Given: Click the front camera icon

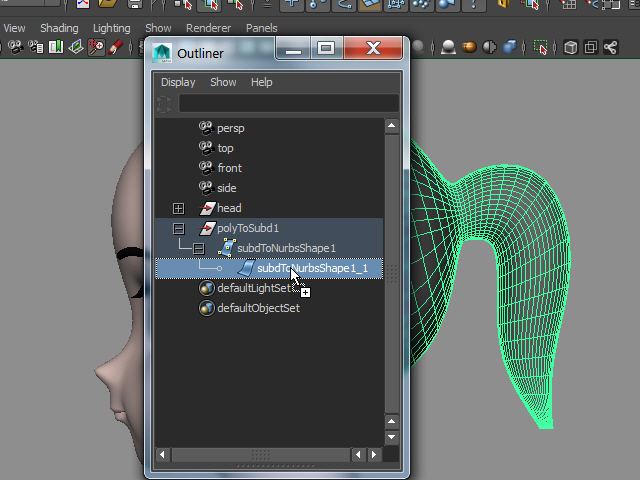Looking at the screenshot, I should click(x=206, y=168).
